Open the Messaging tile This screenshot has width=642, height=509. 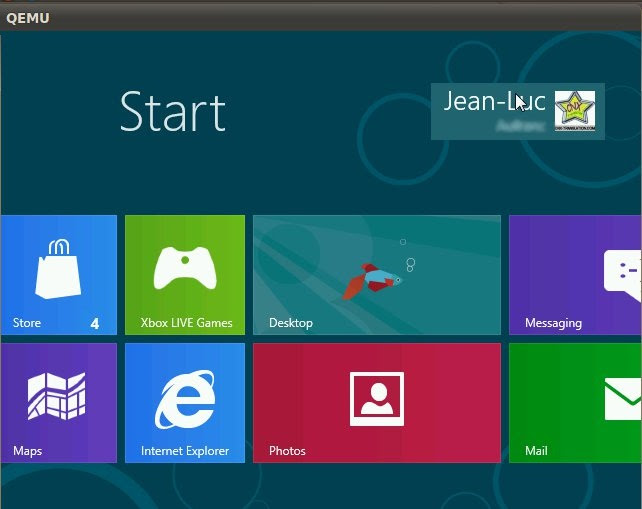(575, 275)
